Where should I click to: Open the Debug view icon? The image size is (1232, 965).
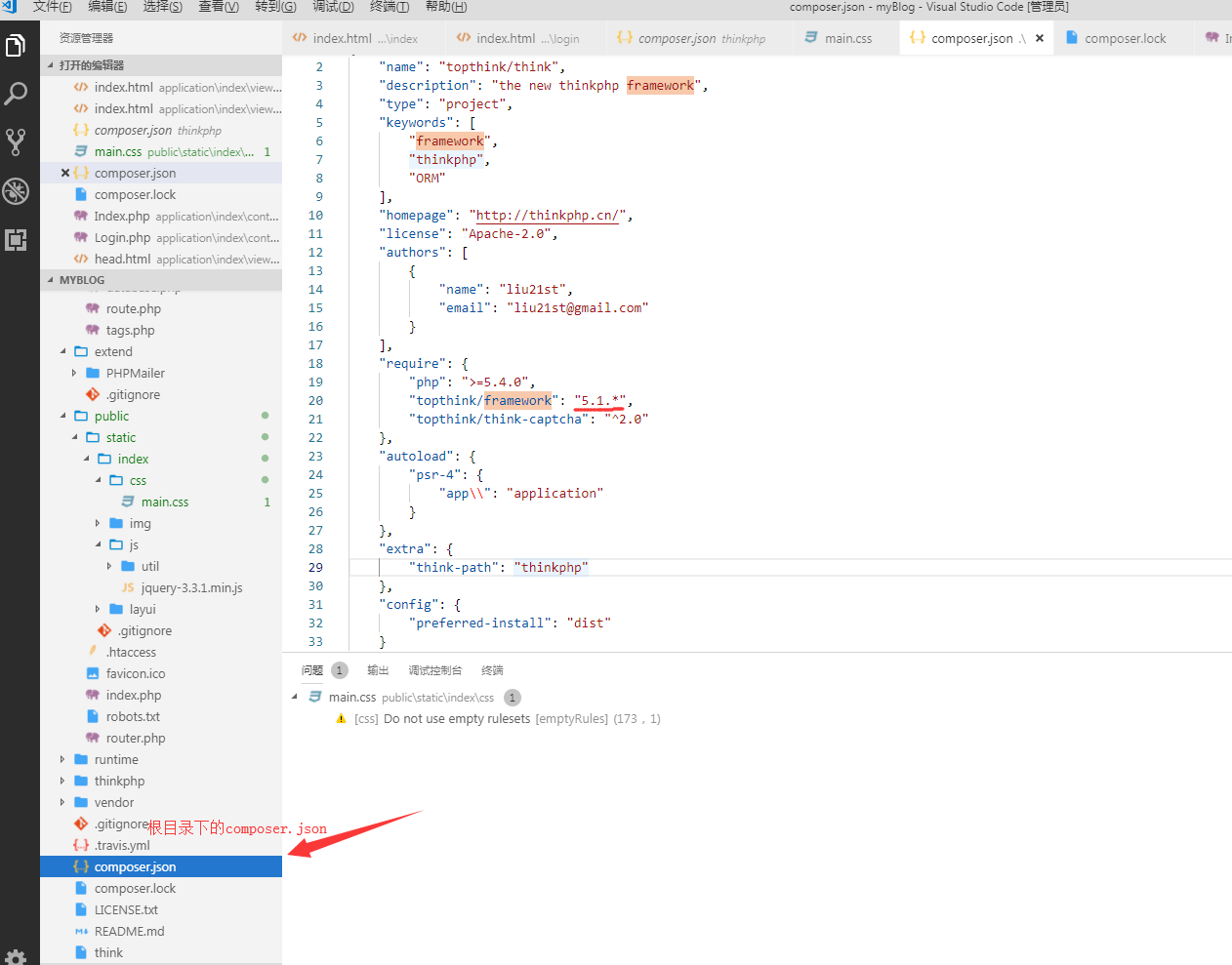pyautogui.click(x=16, y=191)
